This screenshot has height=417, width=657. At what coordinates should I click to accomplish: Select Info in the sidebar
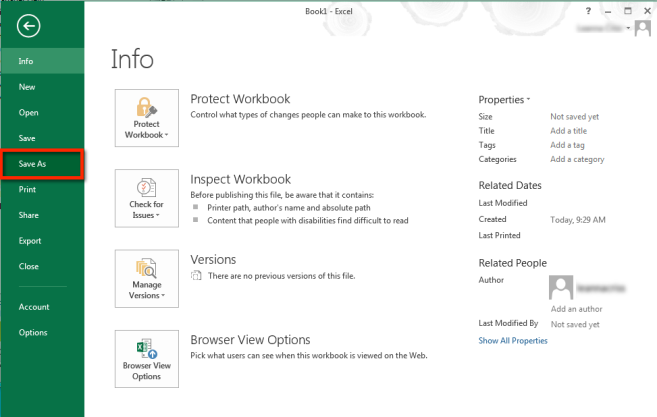(x=42, y=61)
